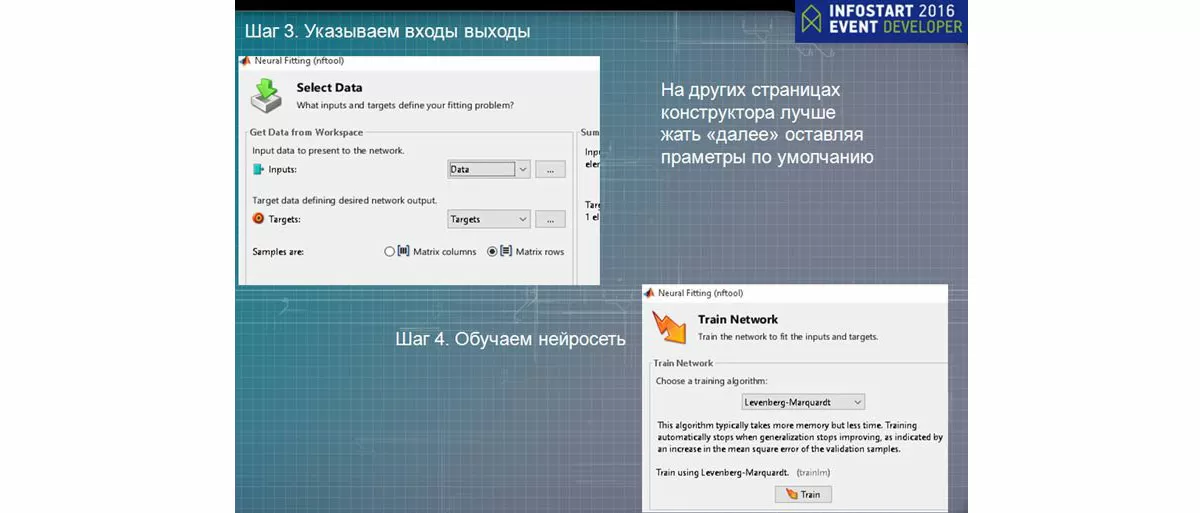Start training with the Train button
1200x513 pixels.
(803, 494)
